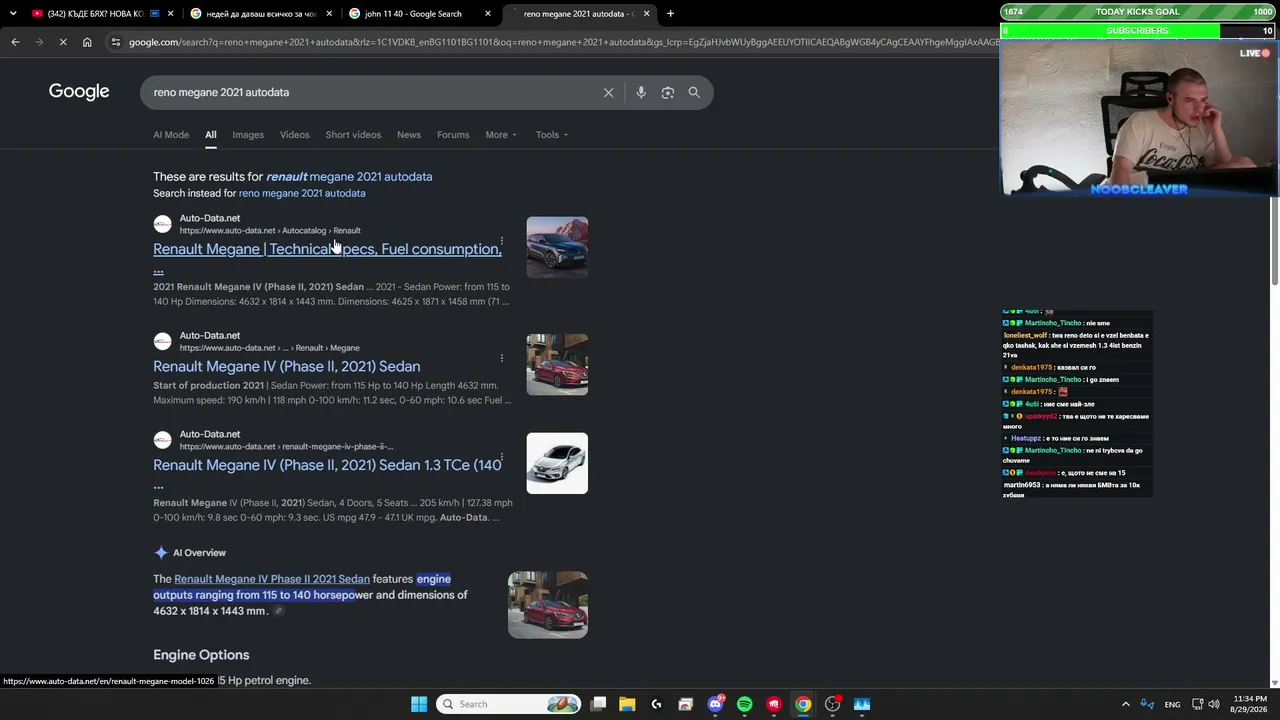This screenshot has width=1280, height=720.
Task: Open the News results tab
Action: pos(409,135)
